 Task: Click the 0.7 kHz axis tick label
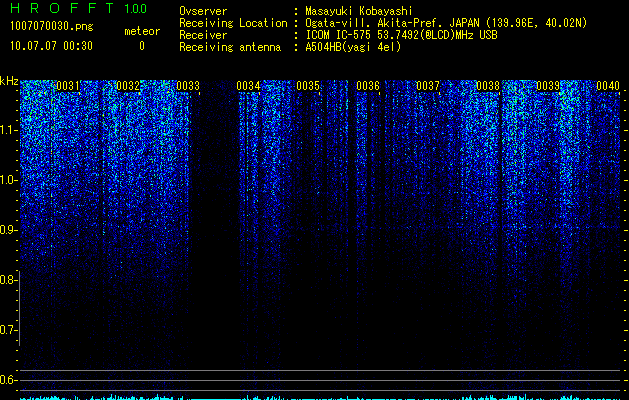tap(8, 330)
